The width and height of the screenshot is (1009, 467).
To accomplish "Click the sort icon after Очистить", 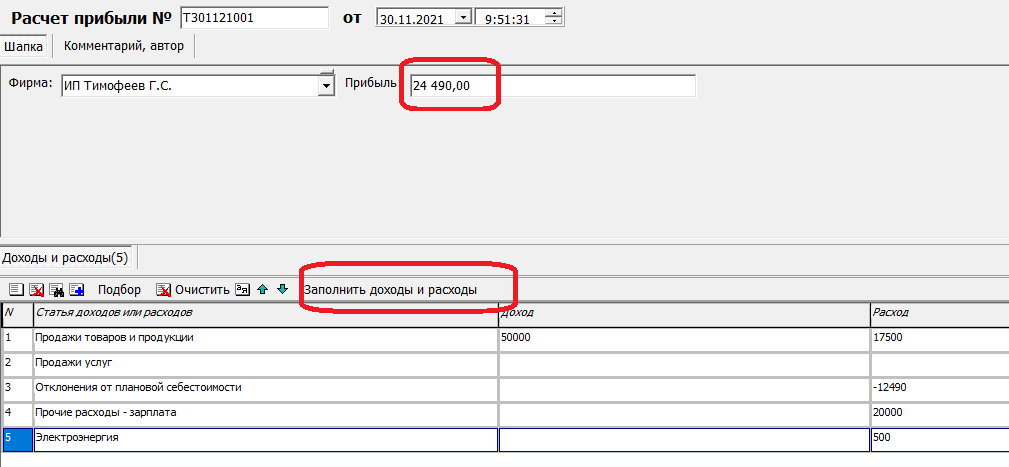I will (x=242, y=290).
